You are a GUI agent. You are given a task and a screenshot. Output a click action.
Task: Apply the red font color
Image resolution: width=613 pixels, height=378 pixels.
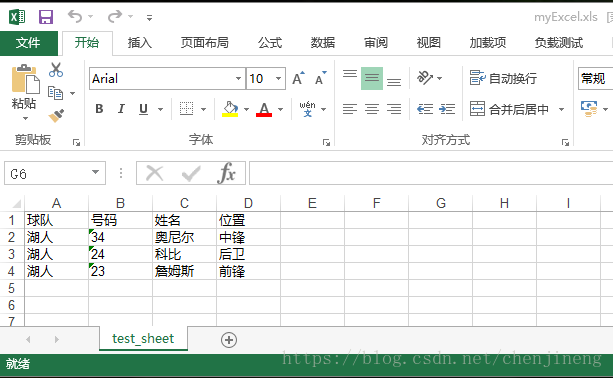point(264,109)
